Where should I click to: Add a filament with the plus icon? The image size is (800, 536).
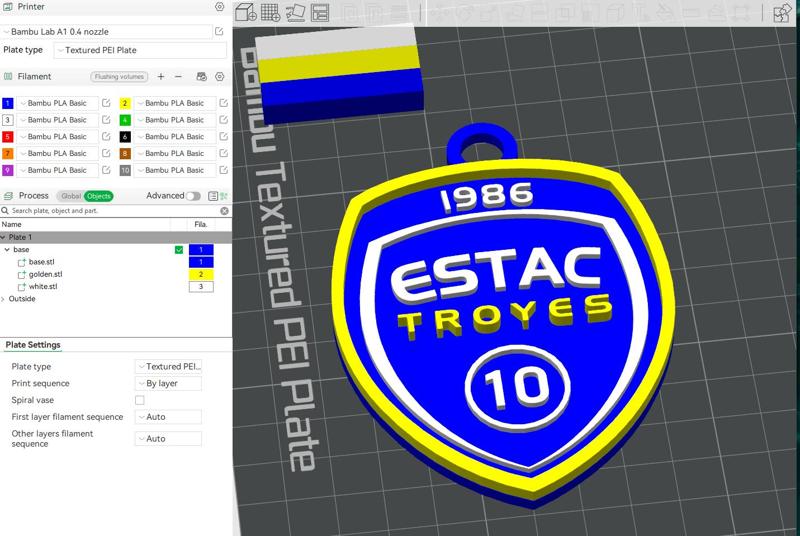pyautogui.click(x=161, y=76)
